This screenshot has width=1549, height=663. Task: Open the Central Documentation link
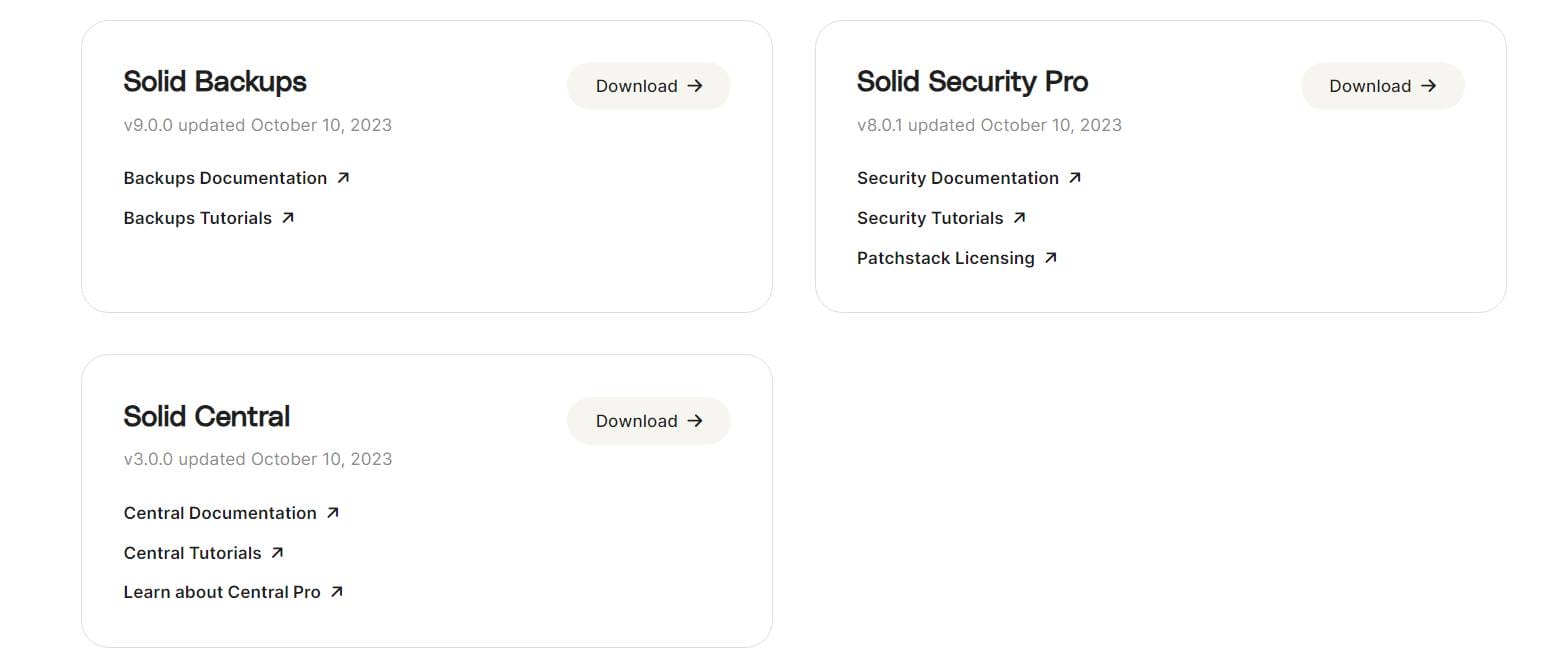click(x=219, y=512)
